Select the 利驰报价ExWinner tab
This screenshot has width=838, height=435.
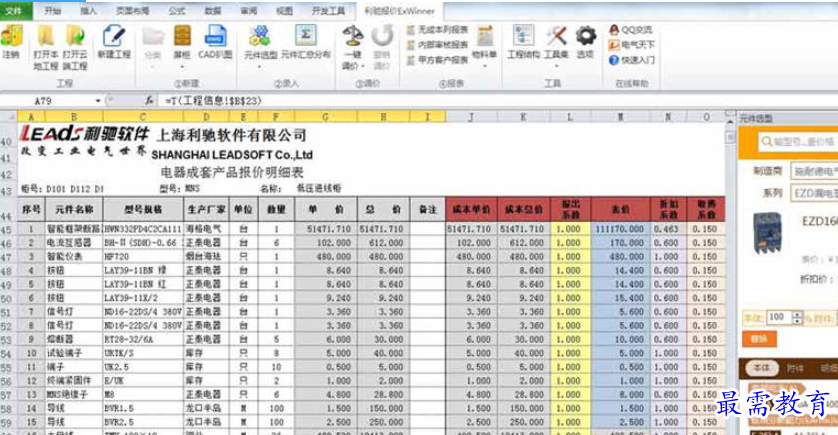(x=400, y=11)
